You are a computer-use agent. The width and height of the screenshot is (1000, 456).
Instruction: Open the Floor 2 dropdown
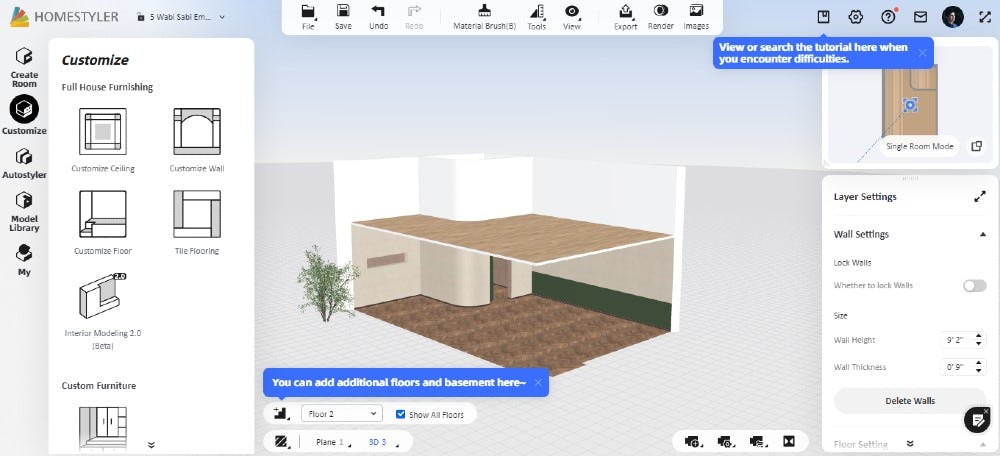(341, 413)
